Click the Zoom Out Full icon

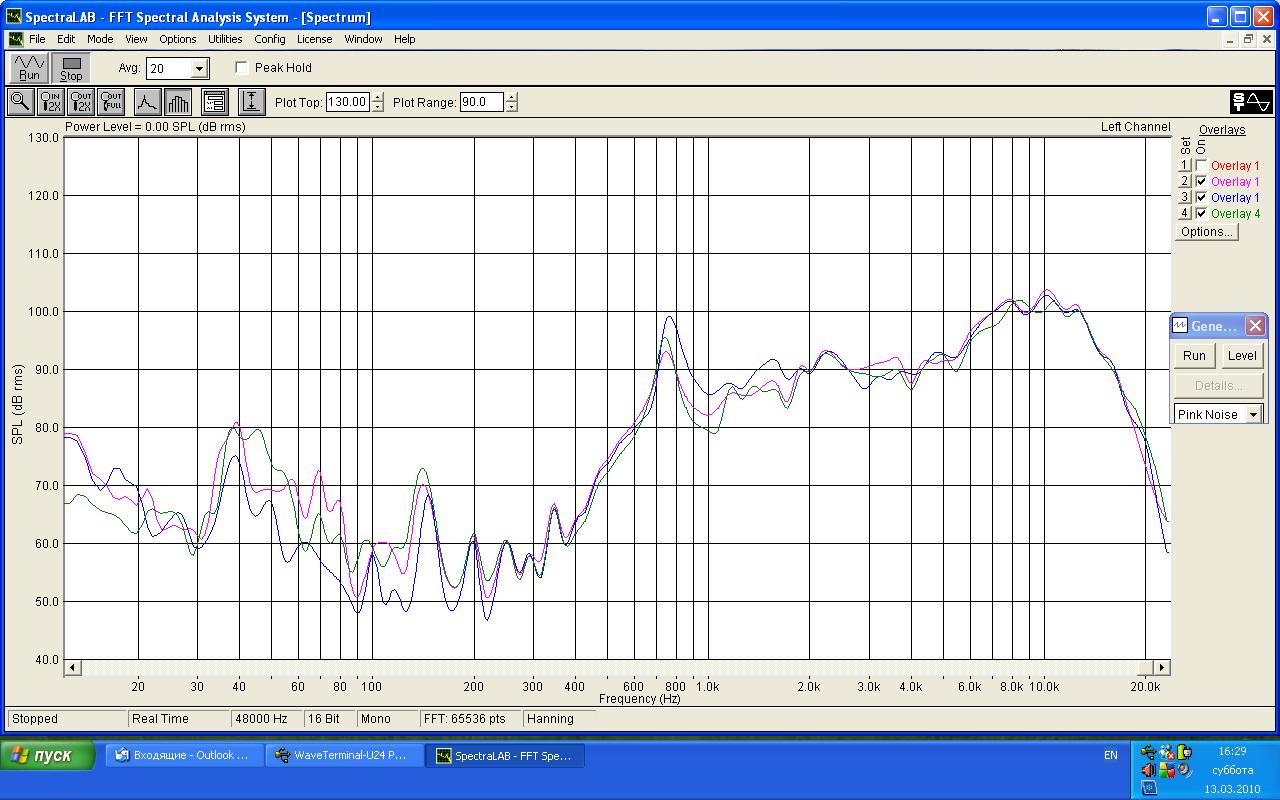click(x=111, y=102)
